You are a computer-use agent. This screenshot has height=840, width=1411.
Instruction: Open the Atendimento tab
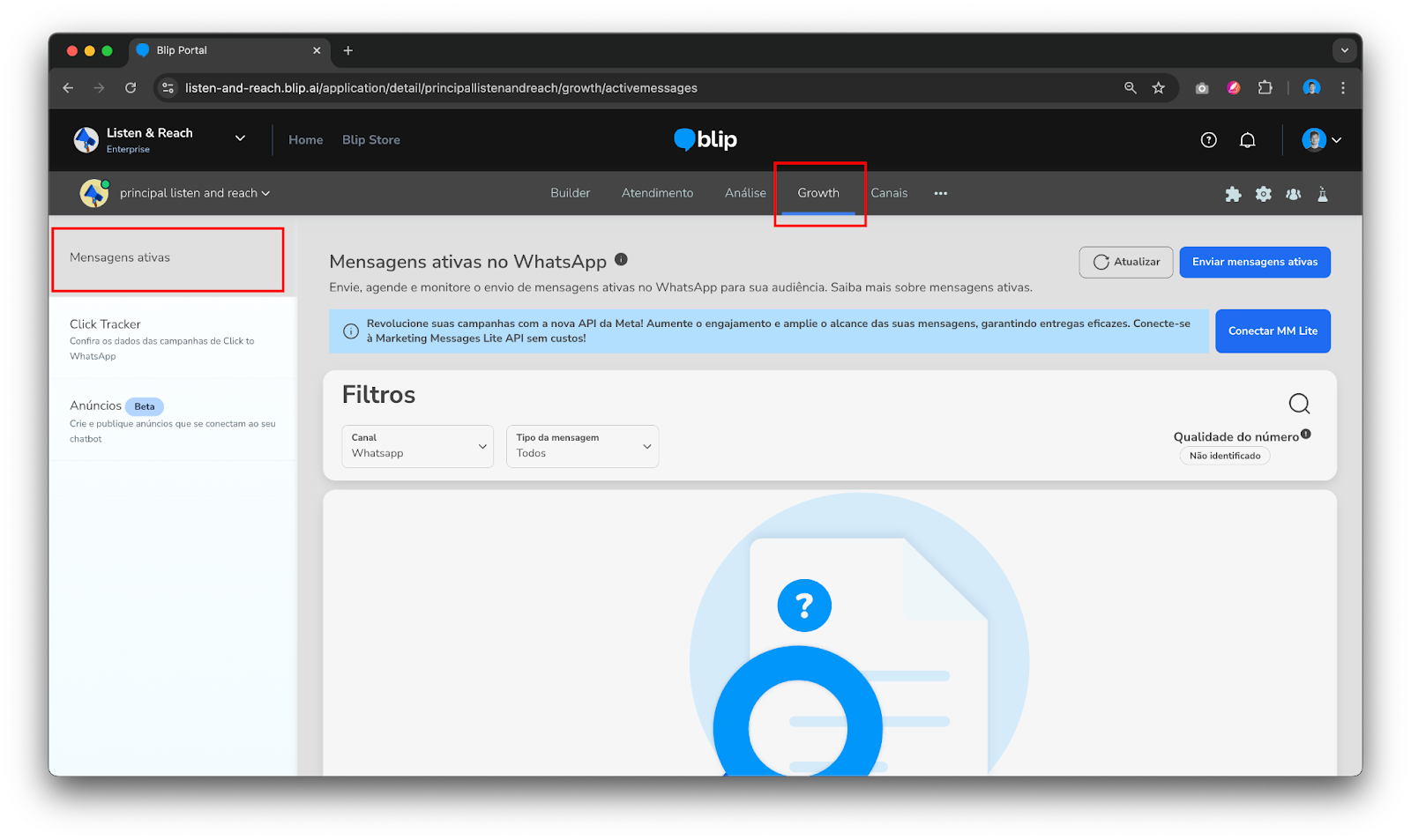657,193
